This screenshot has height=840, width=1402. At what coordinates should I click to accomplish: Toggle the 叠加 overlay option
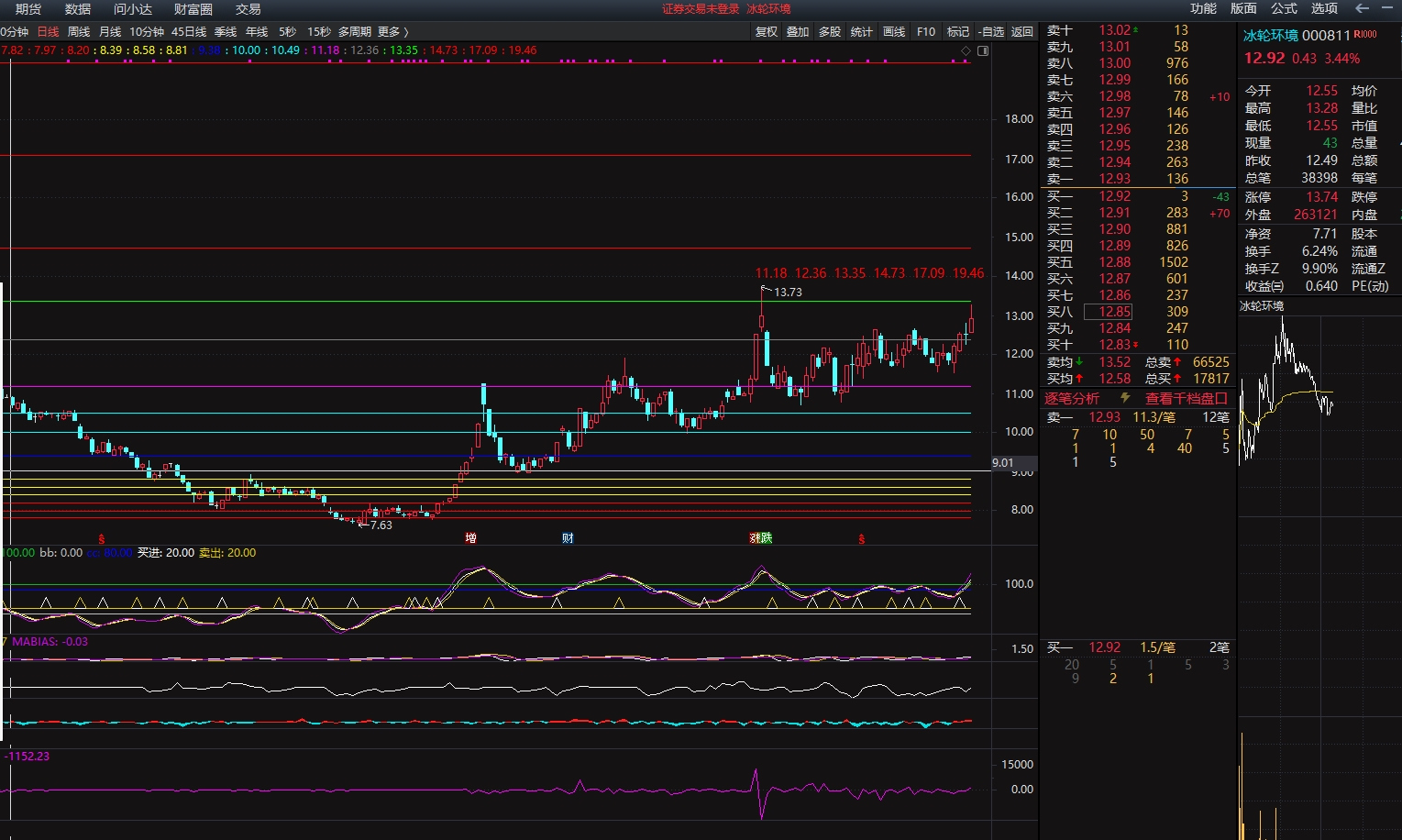tap(798, 31)
